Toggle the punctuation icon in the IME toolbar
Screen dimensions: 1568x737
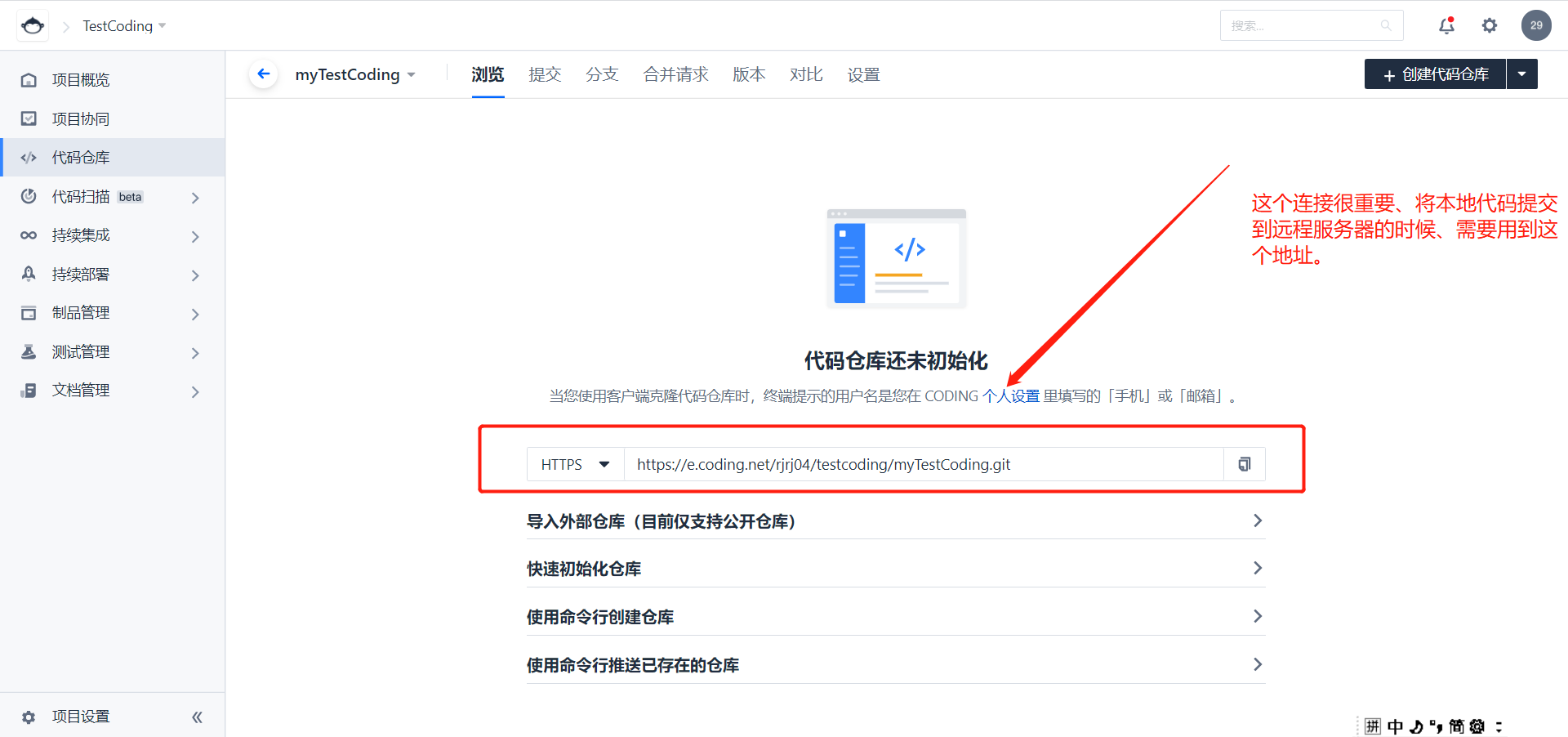pyautogui.click(x=1437, y=726)
